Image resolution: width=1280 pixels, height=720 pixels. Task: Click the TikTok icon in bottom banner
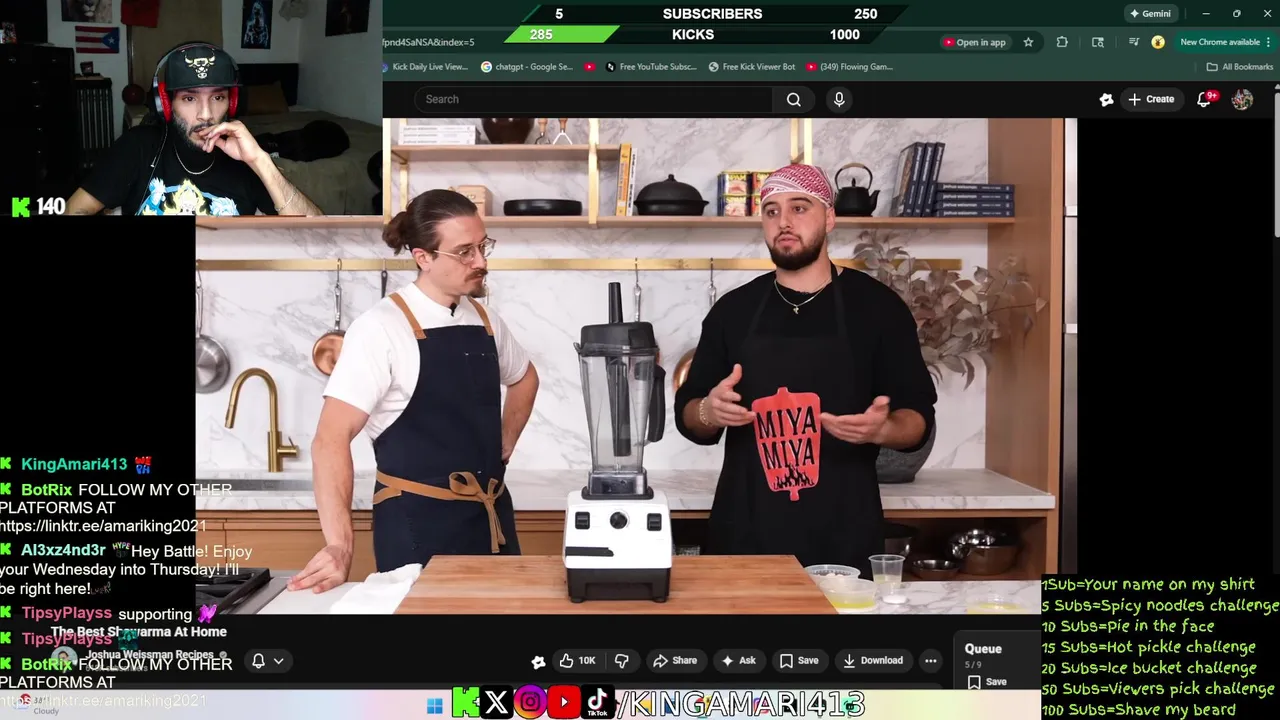click(598, 702)
